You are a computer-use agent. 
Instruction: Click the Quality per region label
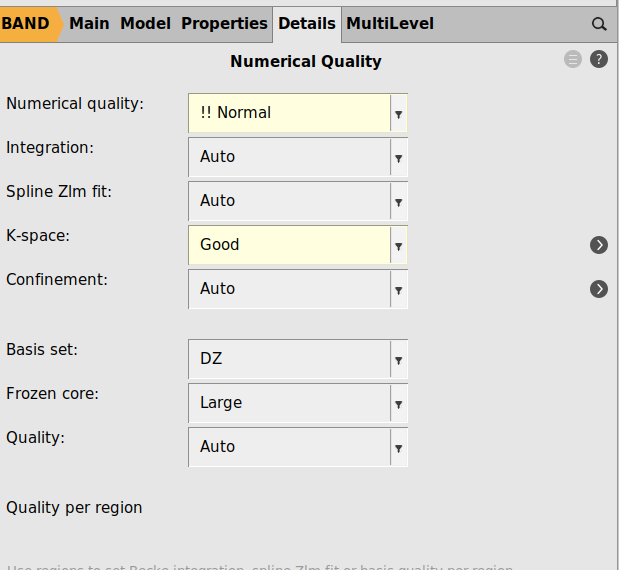pyautogui.click(x=74, y=508)
